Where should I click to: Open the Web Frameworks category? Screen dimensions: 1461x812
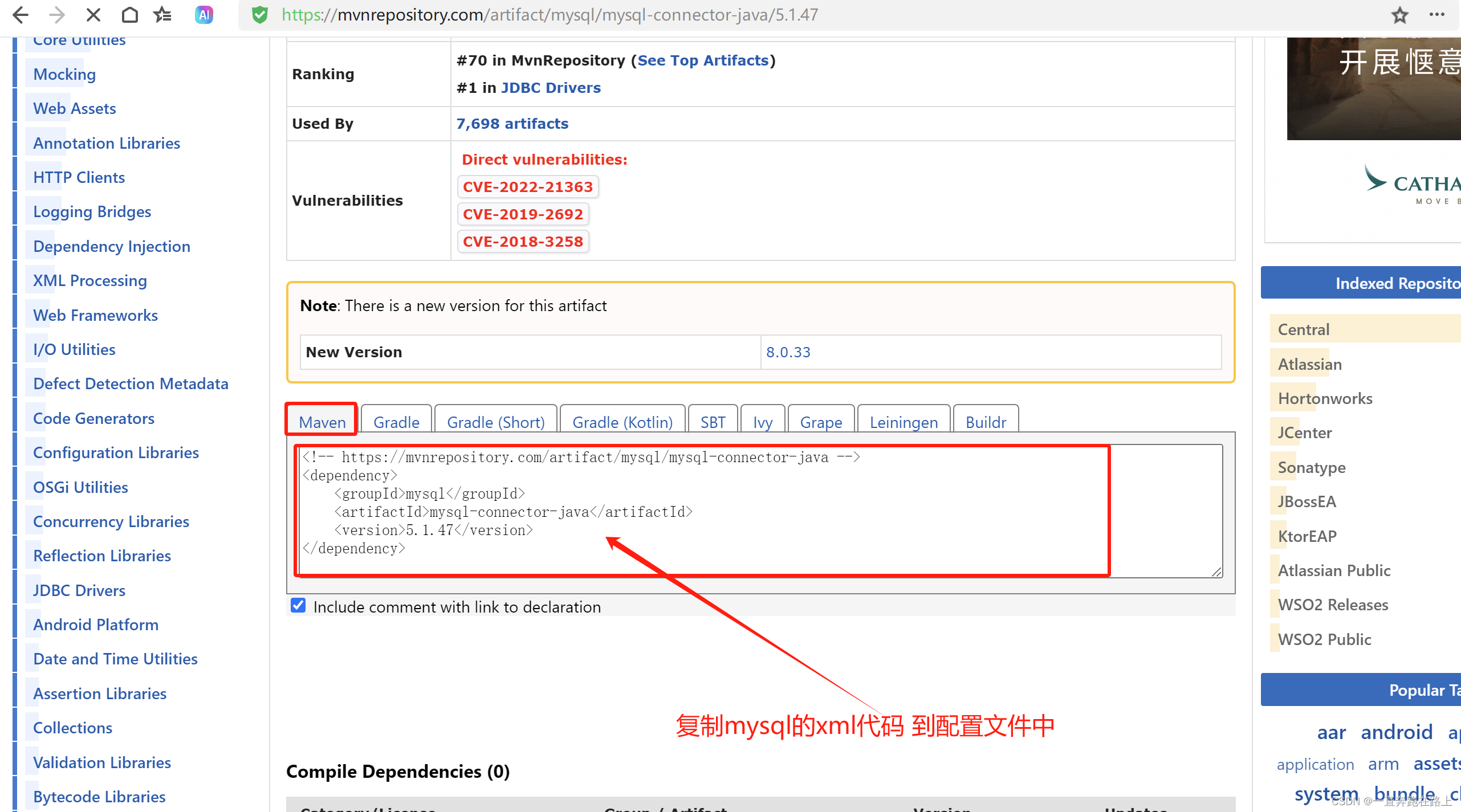[95, 315]
